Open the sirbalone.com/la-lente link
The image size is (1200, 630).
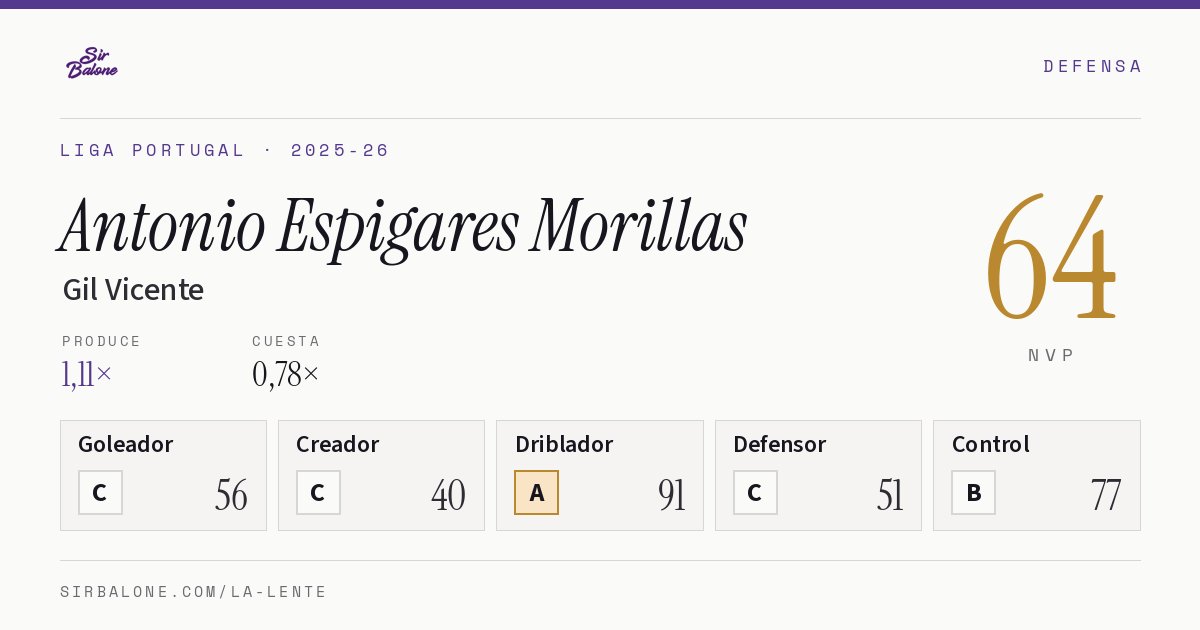pyautogui.click(x=194, y=592)
